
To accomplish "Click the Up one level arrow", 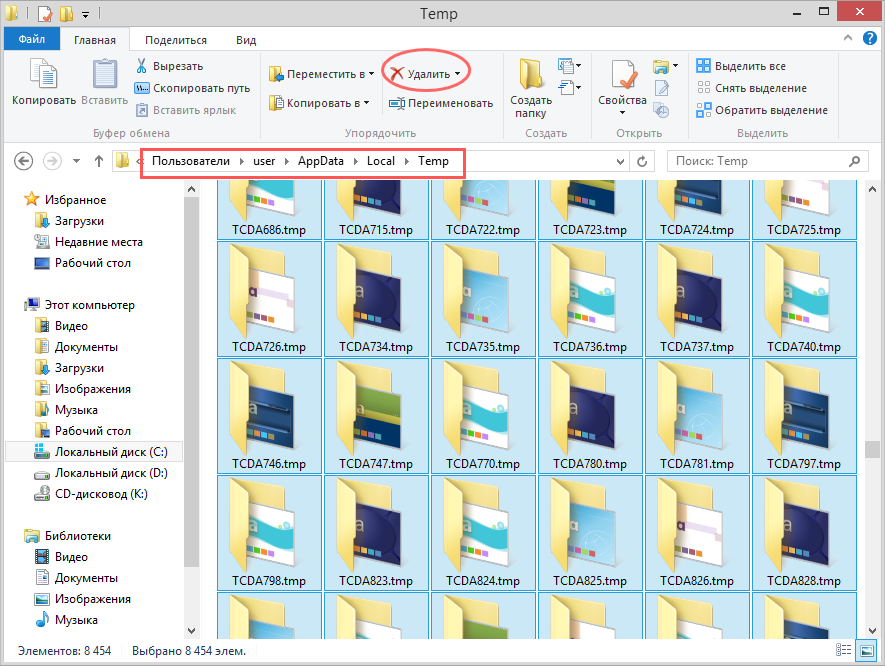I will coord(99,161).
